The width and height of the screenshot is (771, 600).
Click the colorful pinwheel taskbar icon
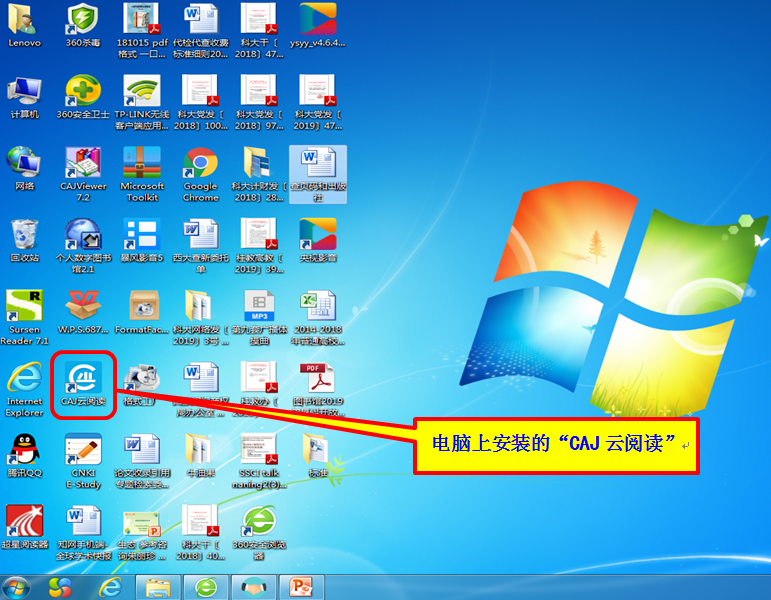pyautogui.click(x=60, y=587)
